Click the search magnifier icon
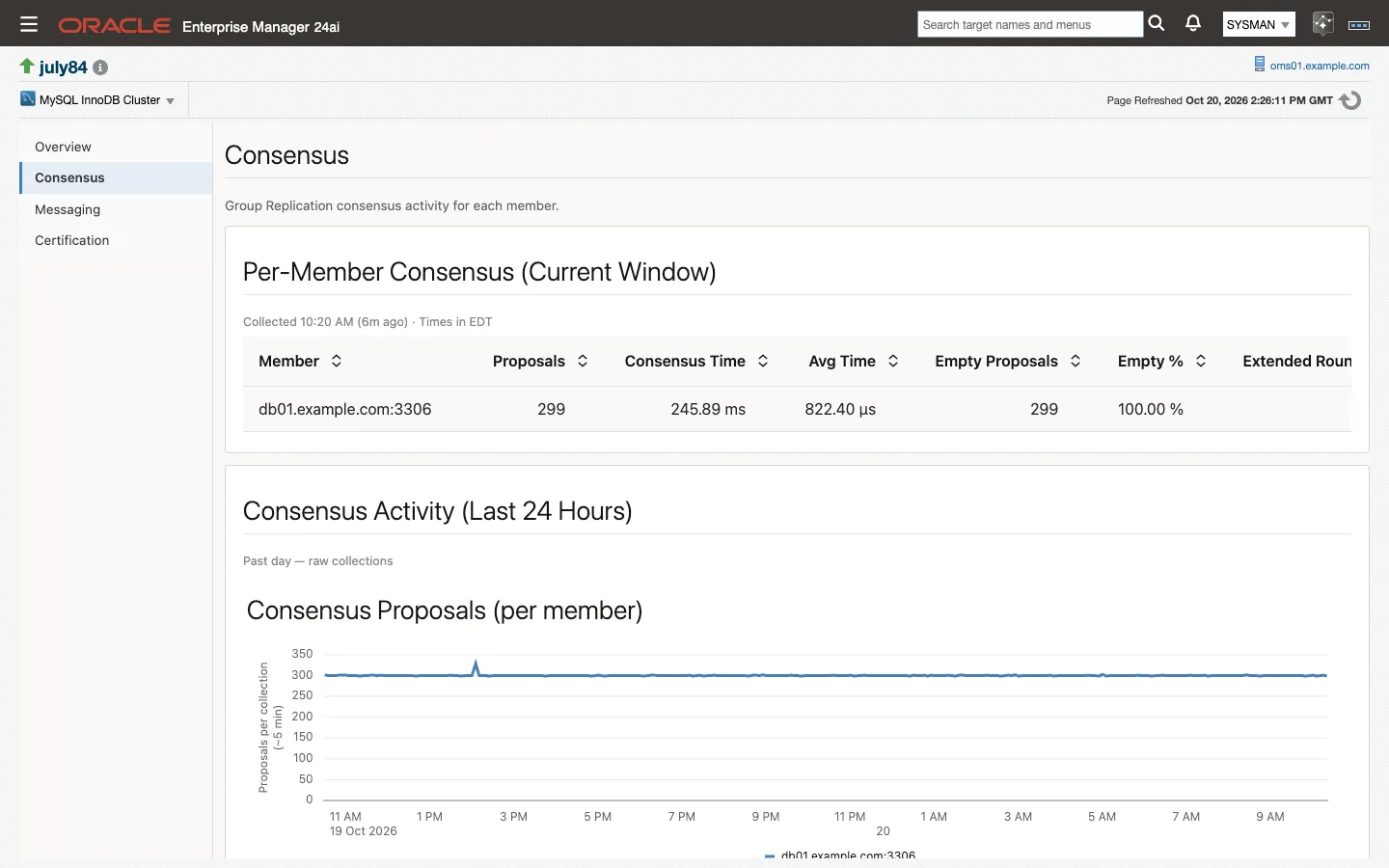This screenshot has height=868, width=1389. tap(1157, 24)
